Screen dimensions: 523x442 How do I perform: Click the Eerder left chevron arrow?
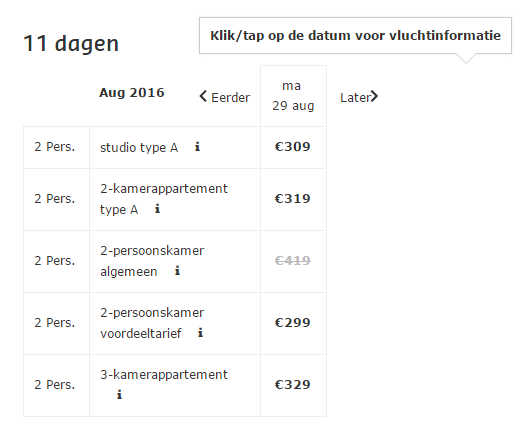pyautogui.click(x=203, y=97)
